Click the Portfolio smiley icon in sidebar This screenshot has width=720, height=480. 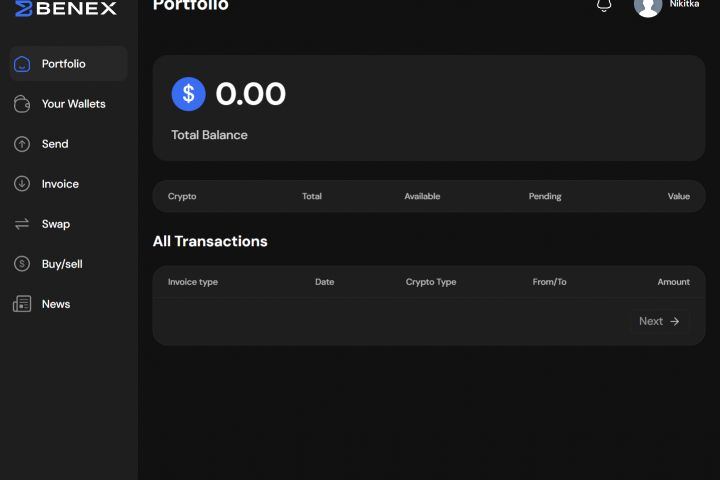click(22, 64)
